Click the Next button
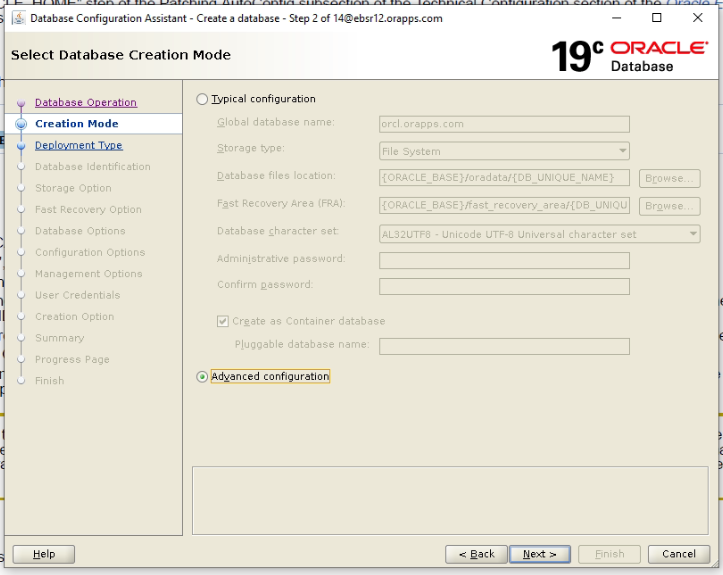723x575 pixels. pos(539,554)
